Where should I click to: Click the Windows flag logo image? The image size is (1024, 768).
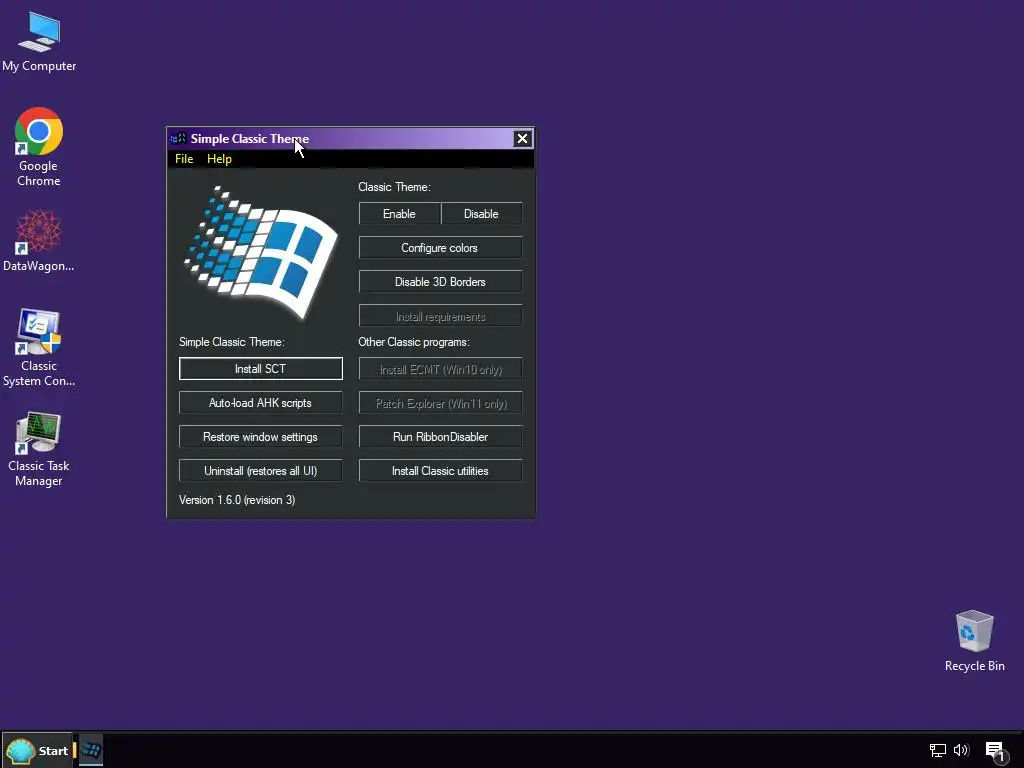pos(261,253)
